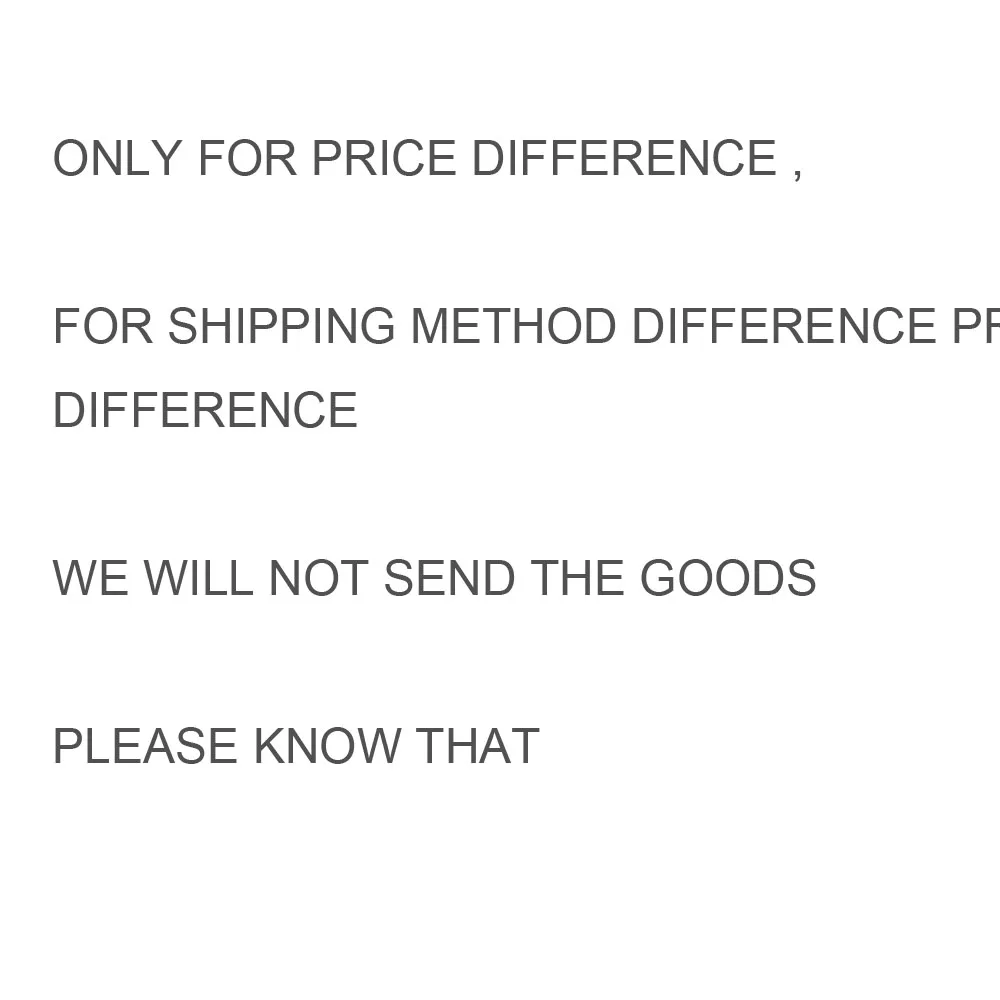1000x1000 pixels.
Task: Click the word "KNOW"
Action: pyautogui.click(x=327, y=747)
